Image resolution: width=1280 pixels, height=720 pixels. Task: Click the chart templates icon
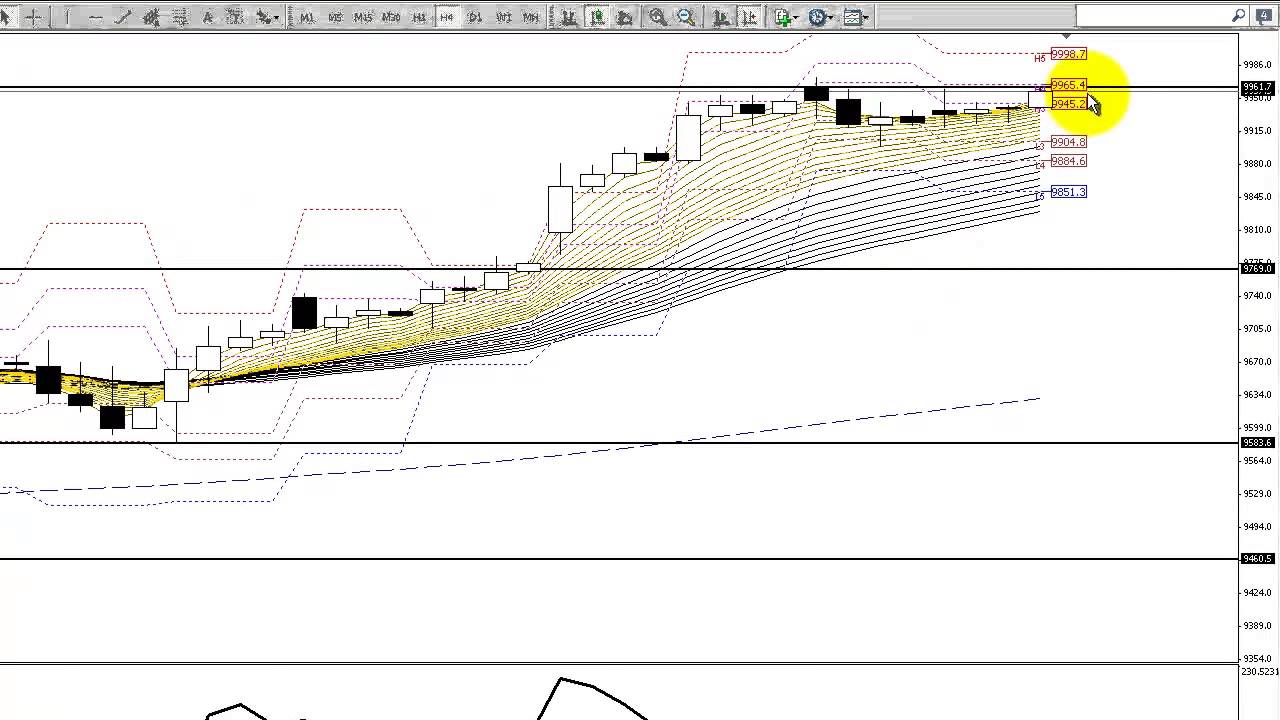pos(852,17)
